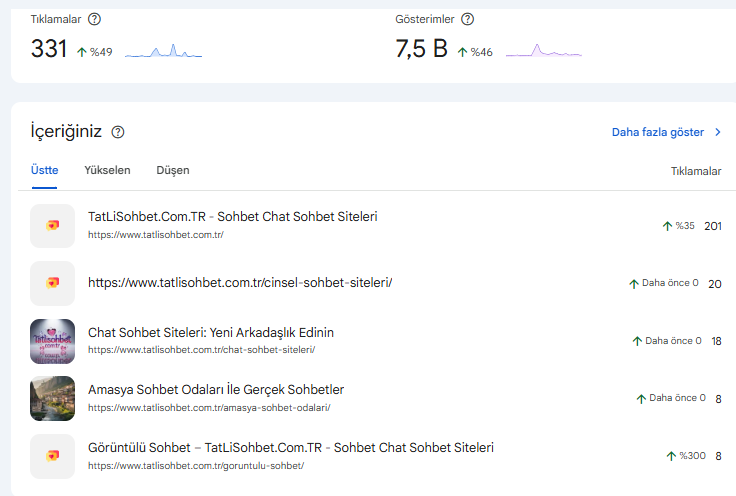
Task: Click the %49 clicks change indicator
Action: (94, 52)
